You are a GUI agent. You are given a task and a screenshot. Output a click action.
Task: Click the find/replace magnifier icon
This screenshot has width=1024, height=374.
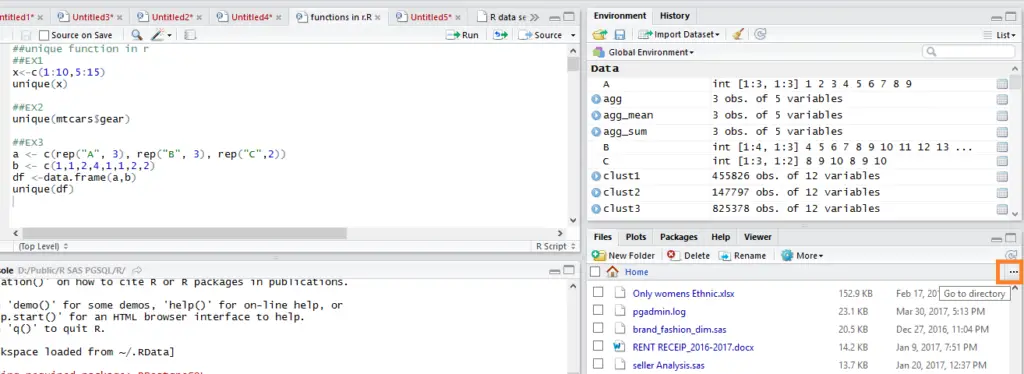click(x=136, y=35)
